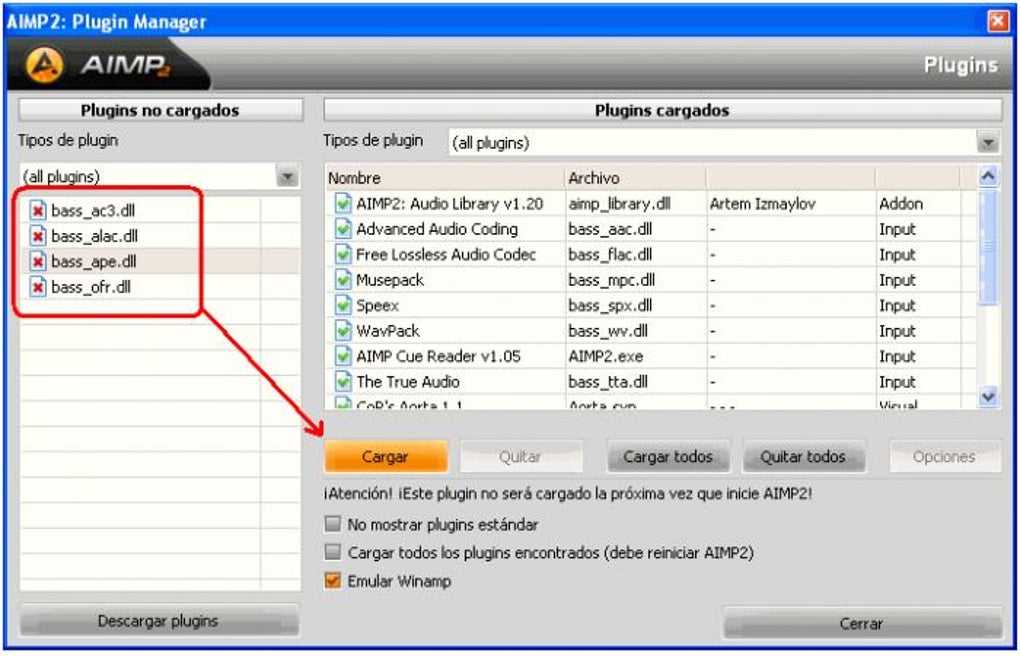
Task: Open the Opciones button
Action: pyautogui.click(x=945, y=457)
